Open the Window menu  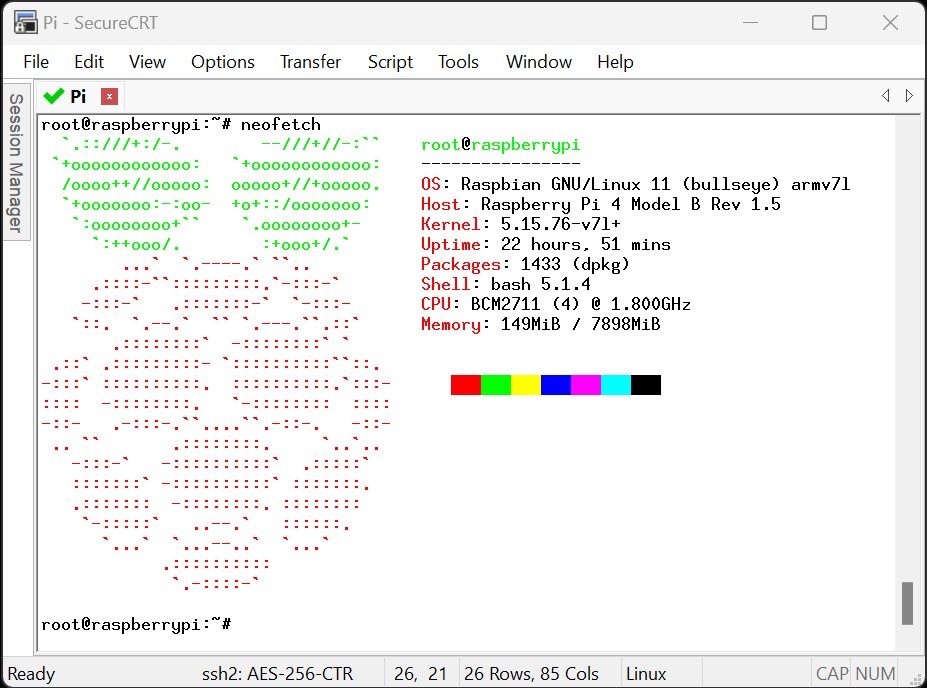pyautogui.click(x=539, y=61)
